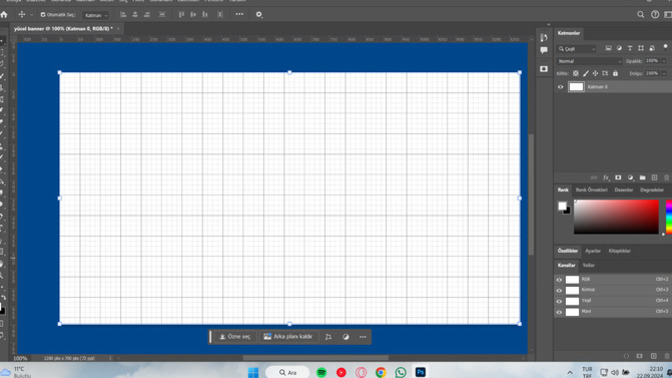Image resolution: width=672 pixels, height=378 pixels.
Task: Create a new layer icon in Layers panel
Action: 654,177
